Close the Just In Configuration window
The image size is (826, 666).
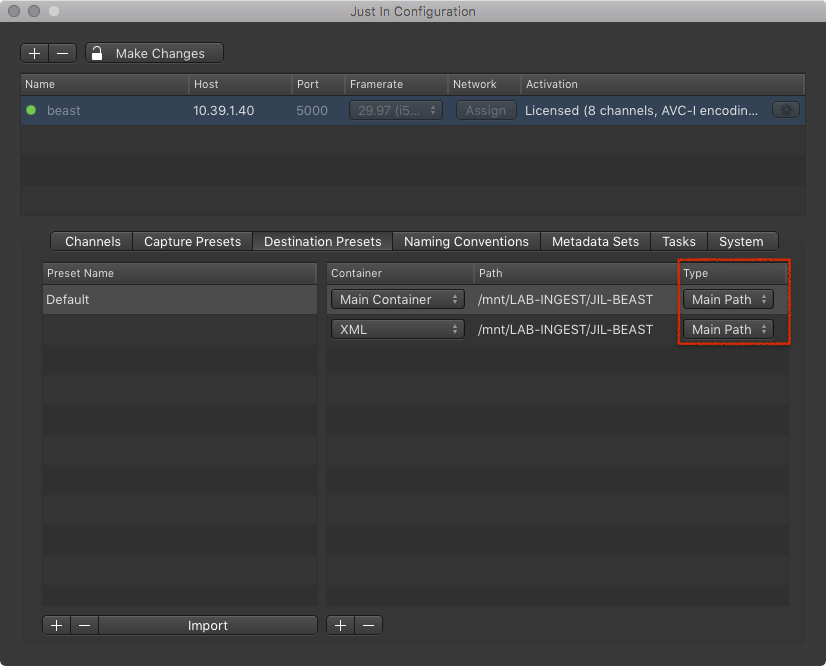[x=14, y=11]
